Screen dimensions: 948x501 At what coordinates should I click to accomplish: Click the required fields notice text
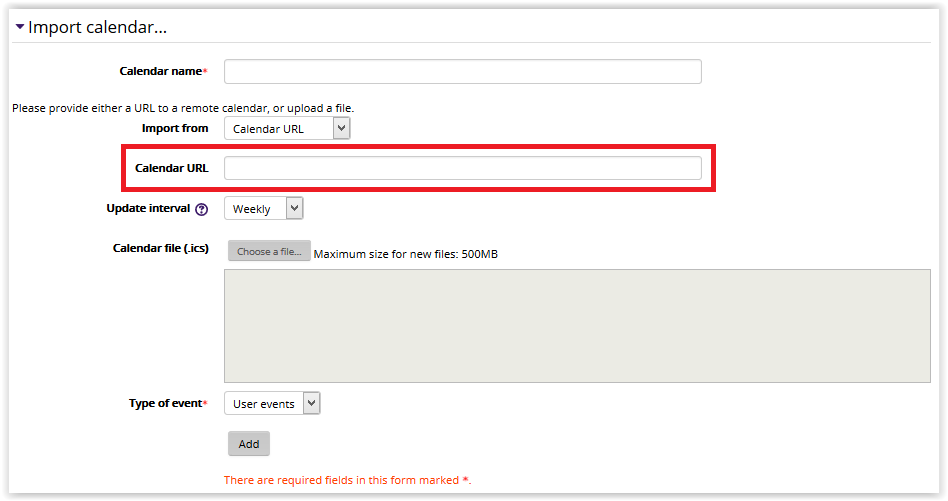(x=348, y=480)
